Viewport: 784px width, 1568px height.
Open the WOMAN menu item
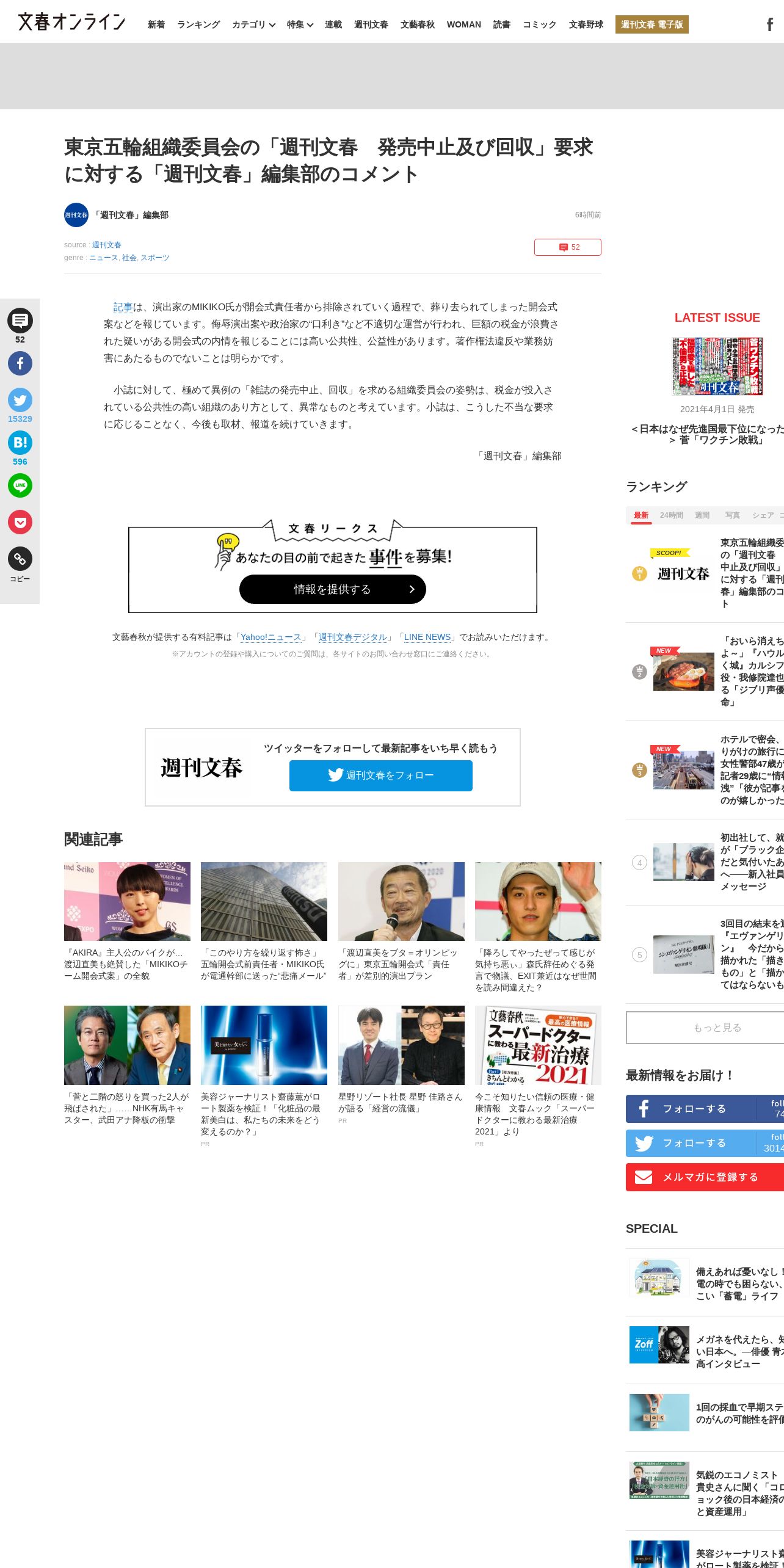click(464, 24)
